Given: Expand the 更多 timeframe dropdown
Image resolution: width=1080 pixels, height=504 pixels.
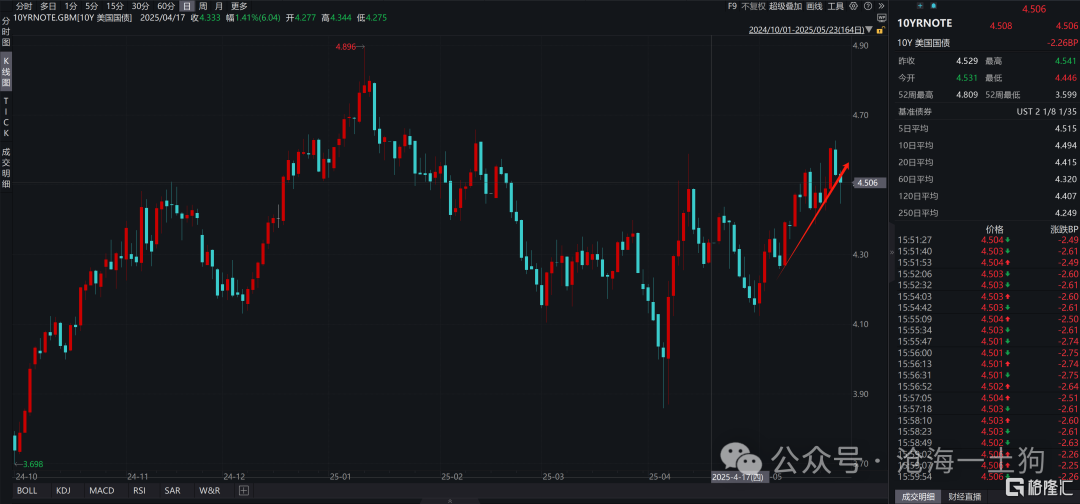Looking at the screenshot, I should pyautogui.click(x=239, y=6).
